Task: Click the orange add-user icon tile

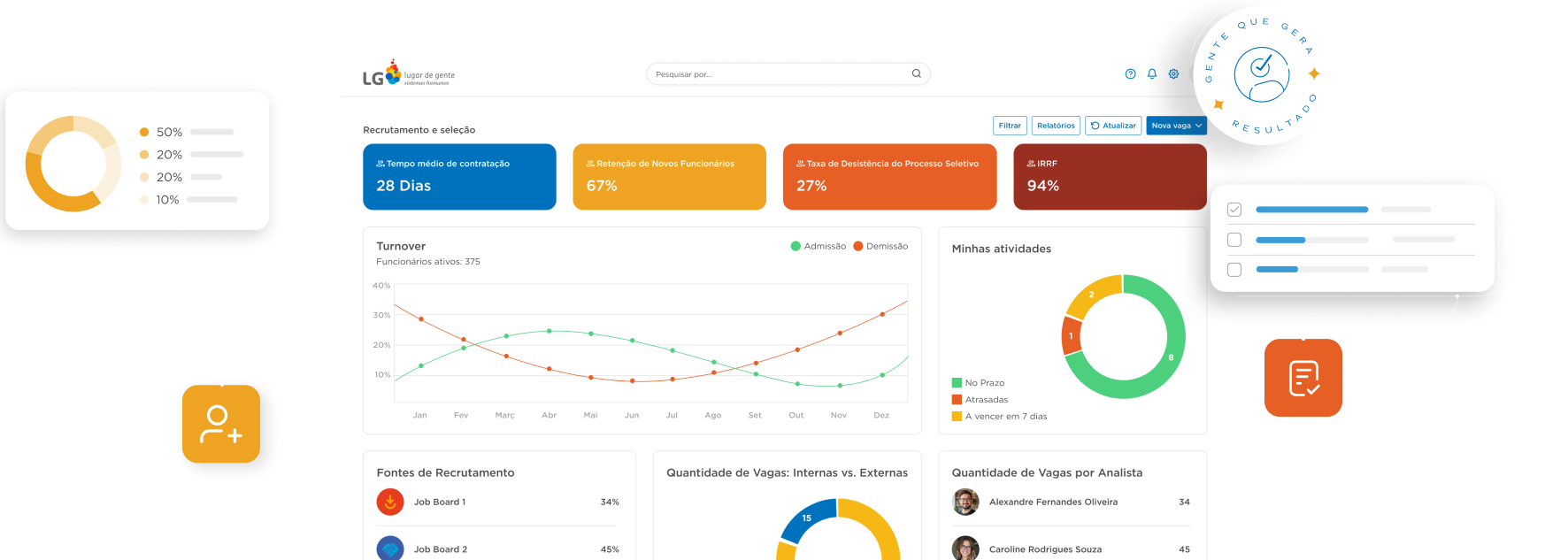Action: click(x=221, y=424)
